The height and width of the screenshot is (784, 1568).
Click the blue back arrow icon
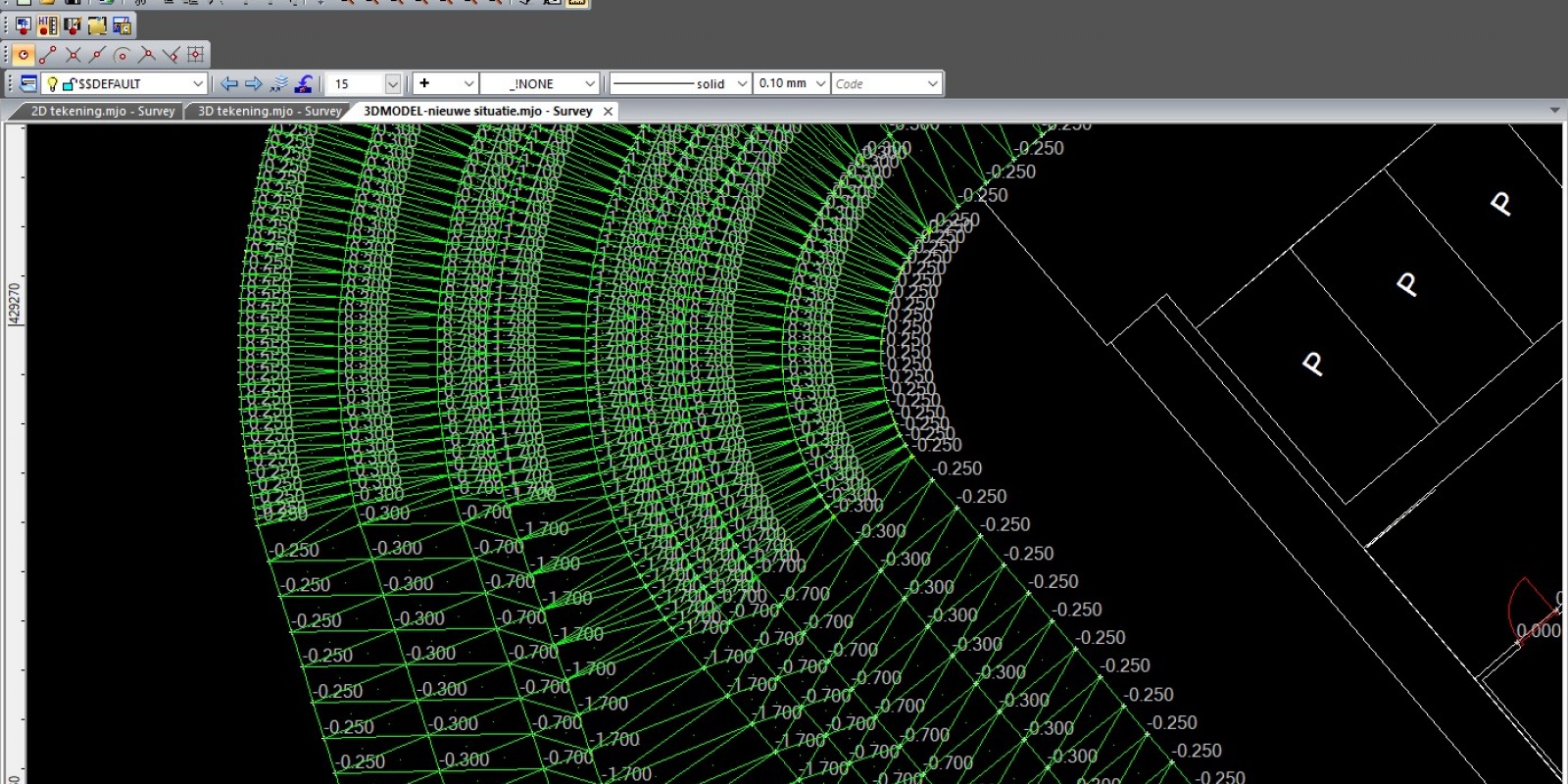[x=229, y=84]
